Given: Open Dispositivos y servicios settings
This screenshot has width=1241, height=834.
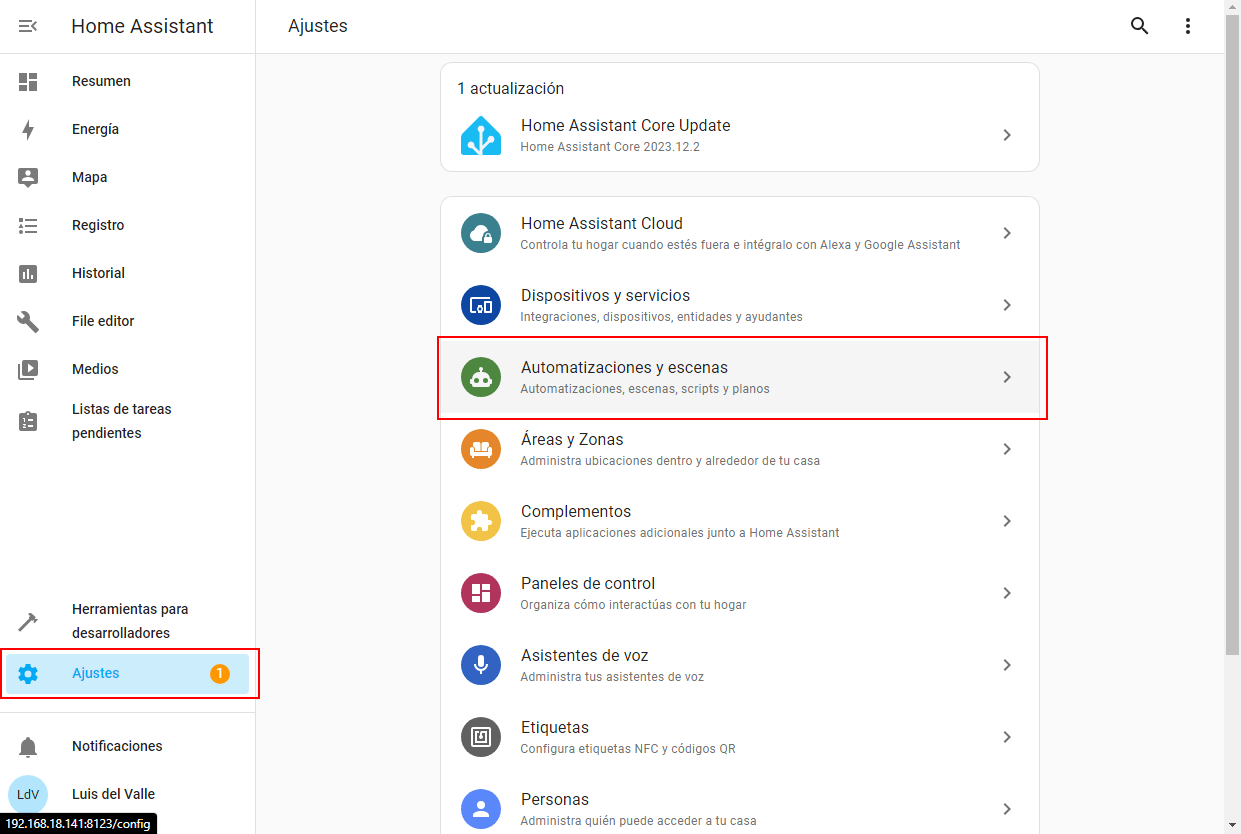Looking at the screenshot, I should (740, 305).
